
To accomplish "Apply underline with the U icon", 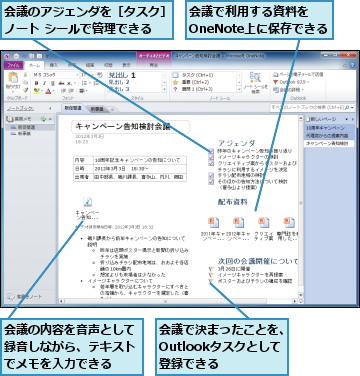I will coord(52,83).
